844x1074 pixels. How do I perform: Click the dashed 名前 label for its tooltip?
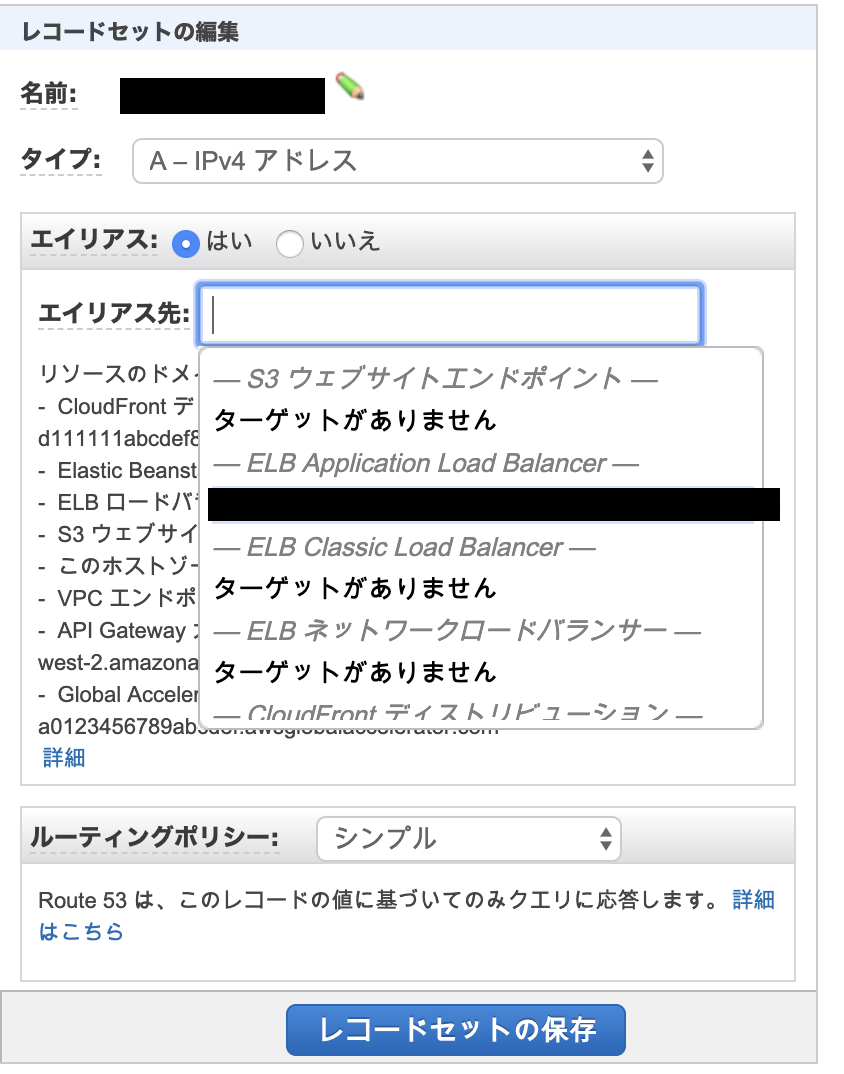coord(47,92)
